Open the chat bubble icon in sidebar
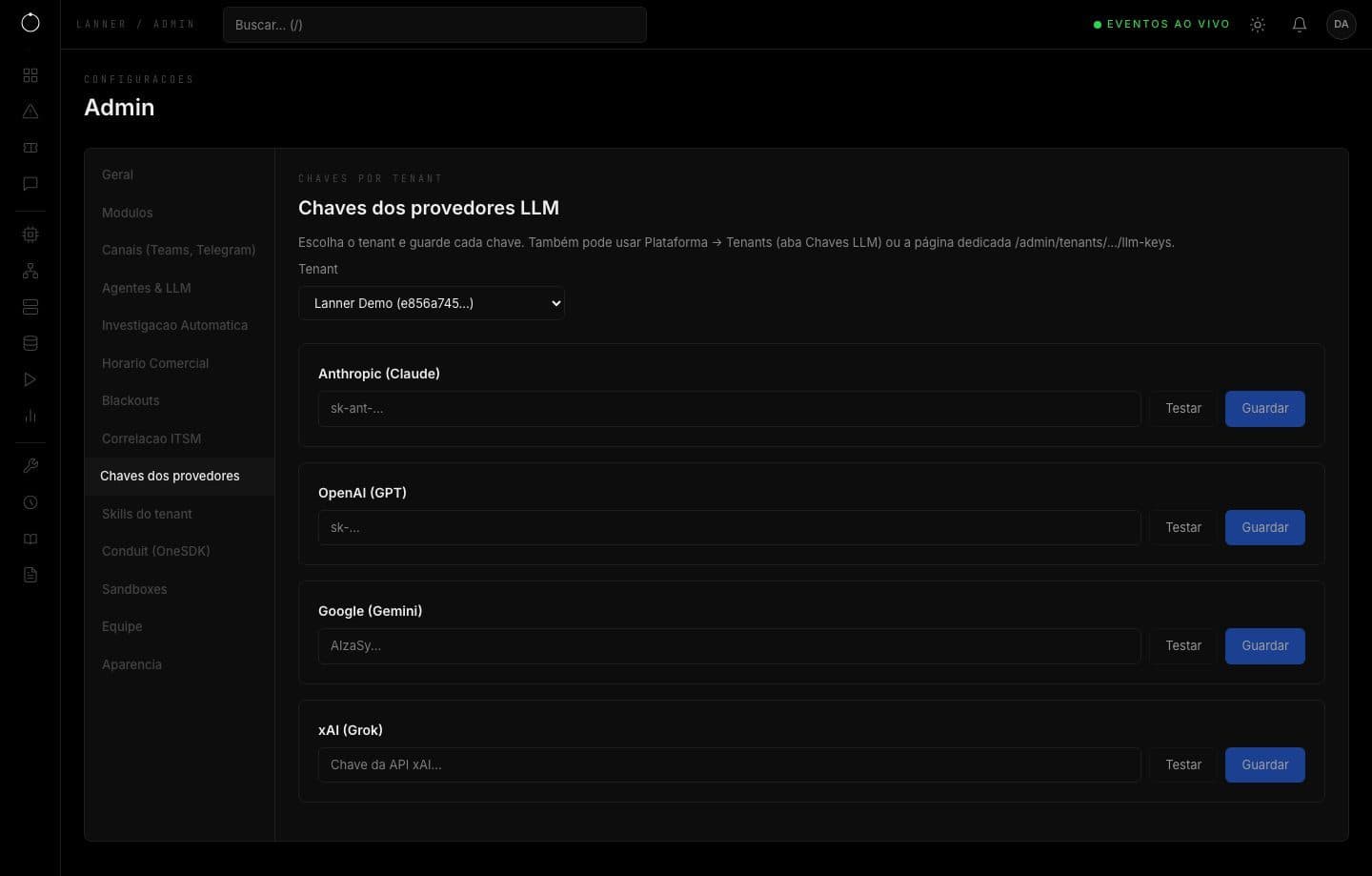 [x=30, y=184]
